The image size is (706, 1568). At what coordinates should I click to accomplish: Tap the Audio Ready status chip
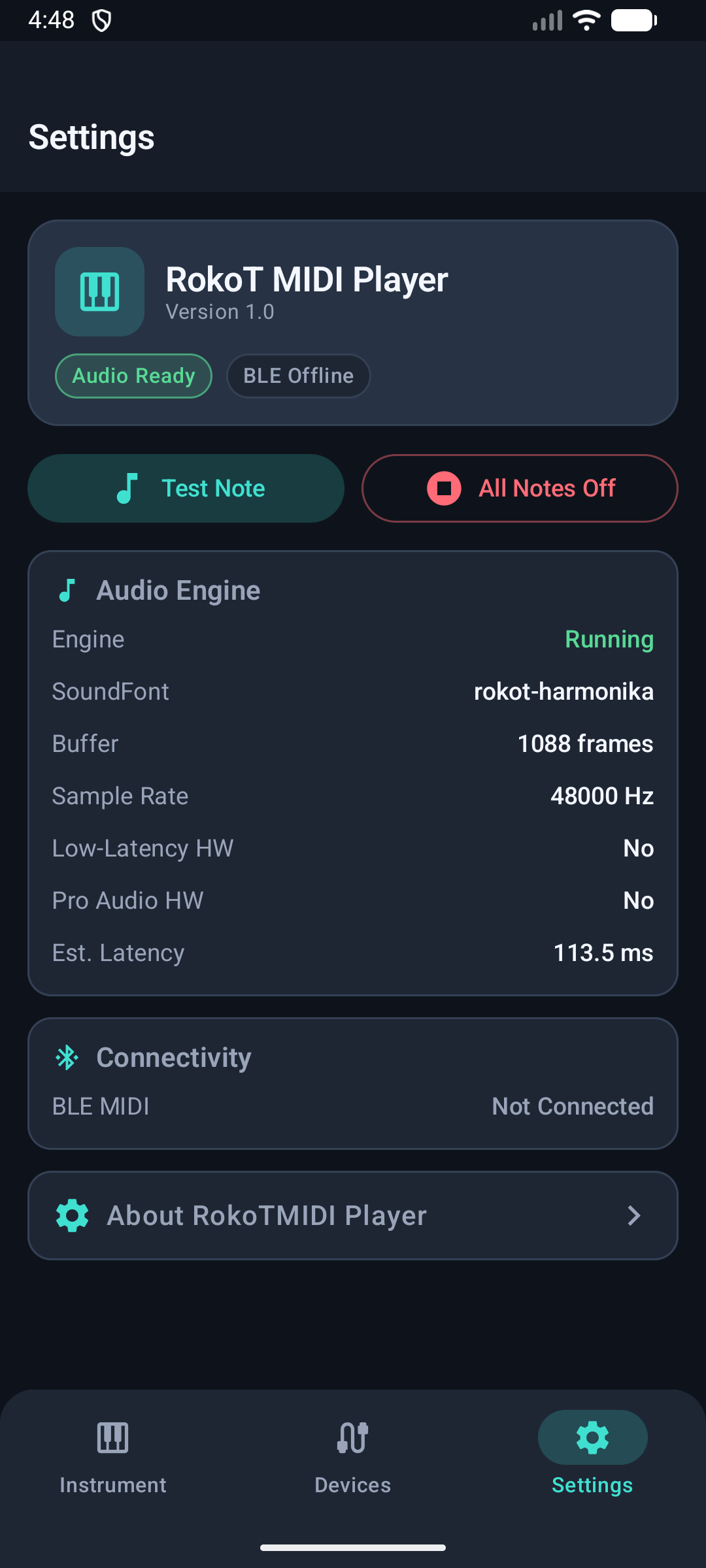(133, 376)
